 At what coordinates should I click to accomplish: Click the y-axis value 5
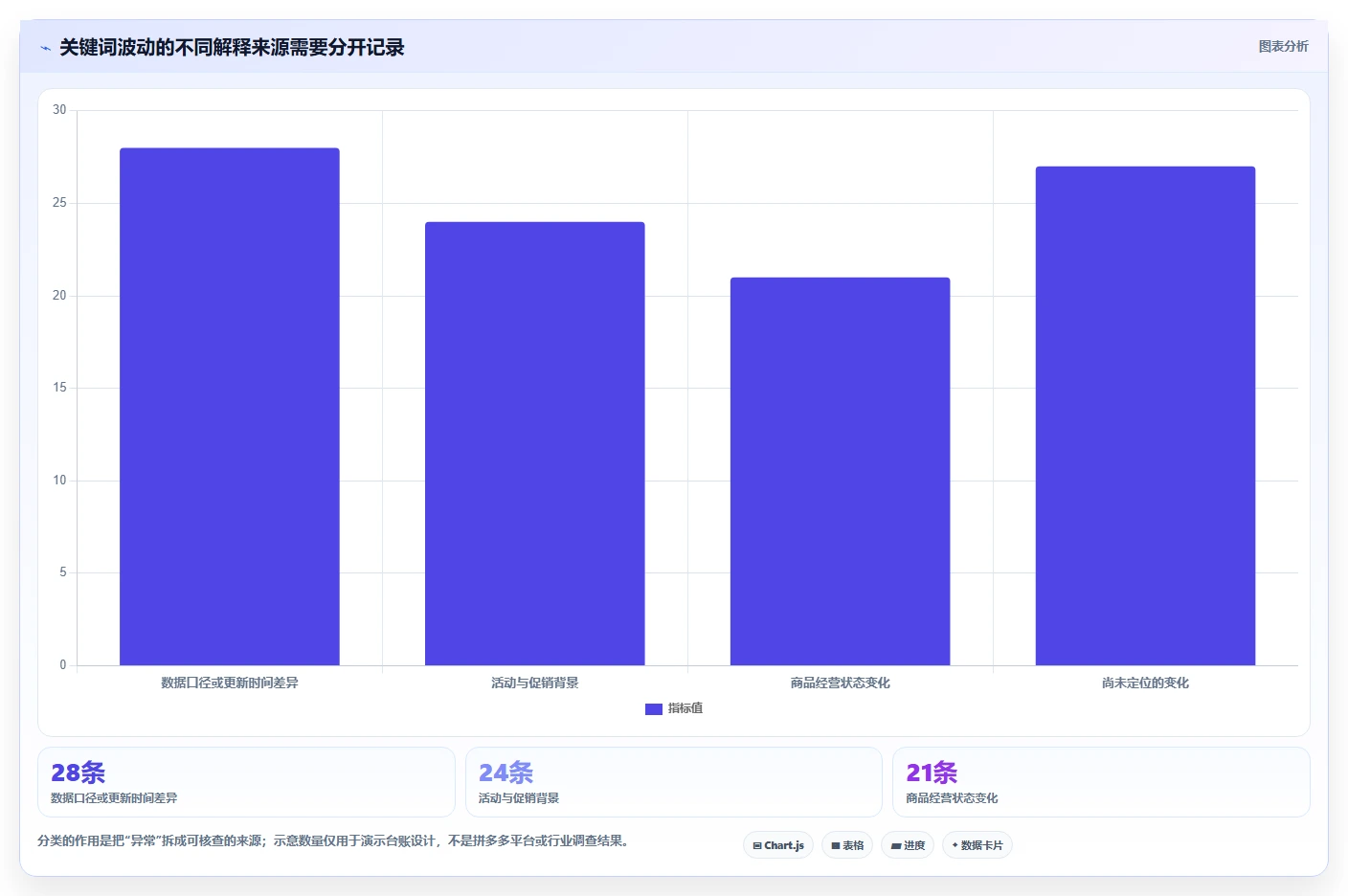point(63,572)
